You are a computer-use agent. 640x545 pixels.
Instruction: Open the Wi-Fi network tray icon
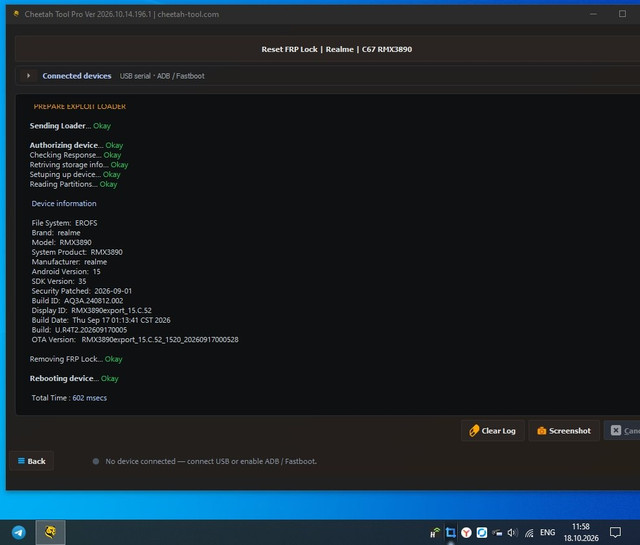[x=529, y=533]
